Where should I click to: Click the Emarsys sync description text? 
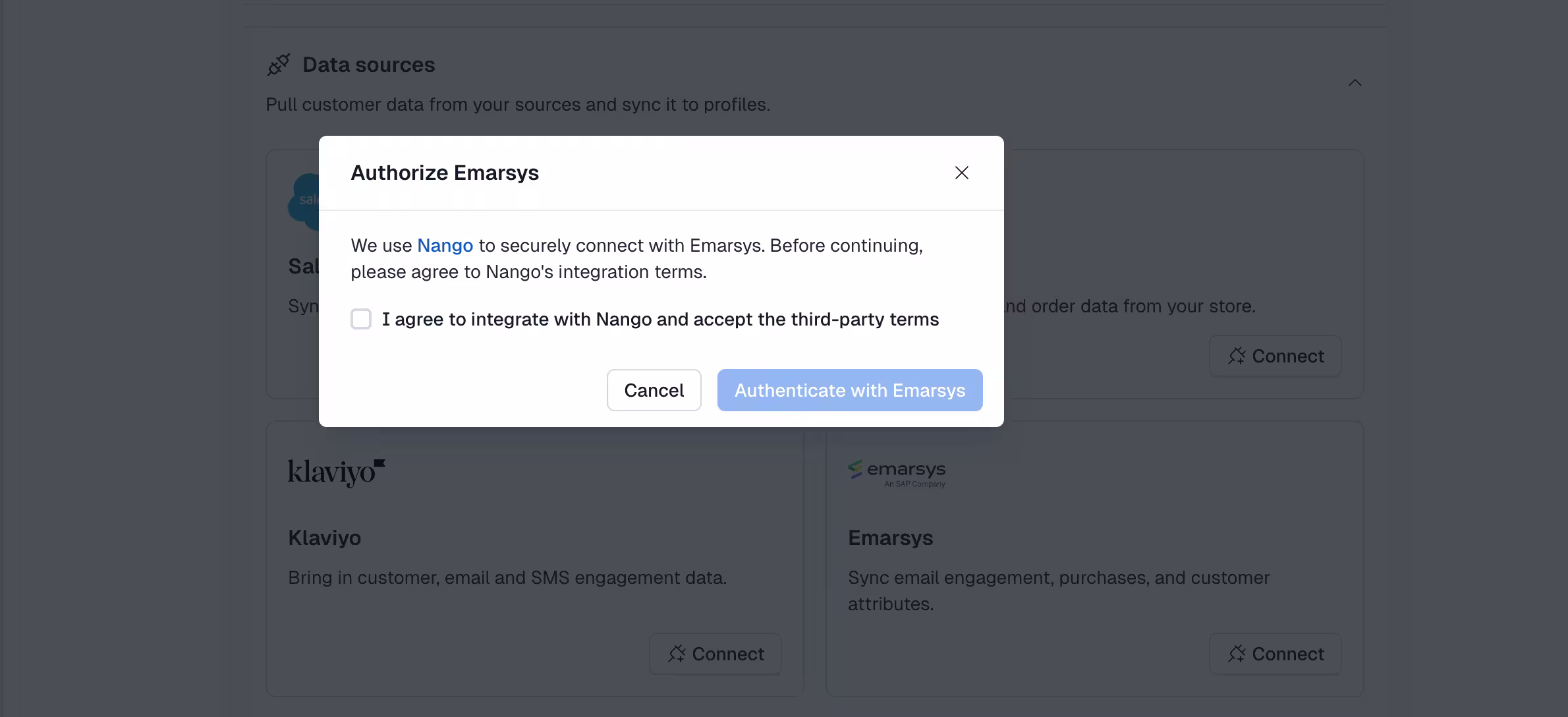(x=1059, y=590)
